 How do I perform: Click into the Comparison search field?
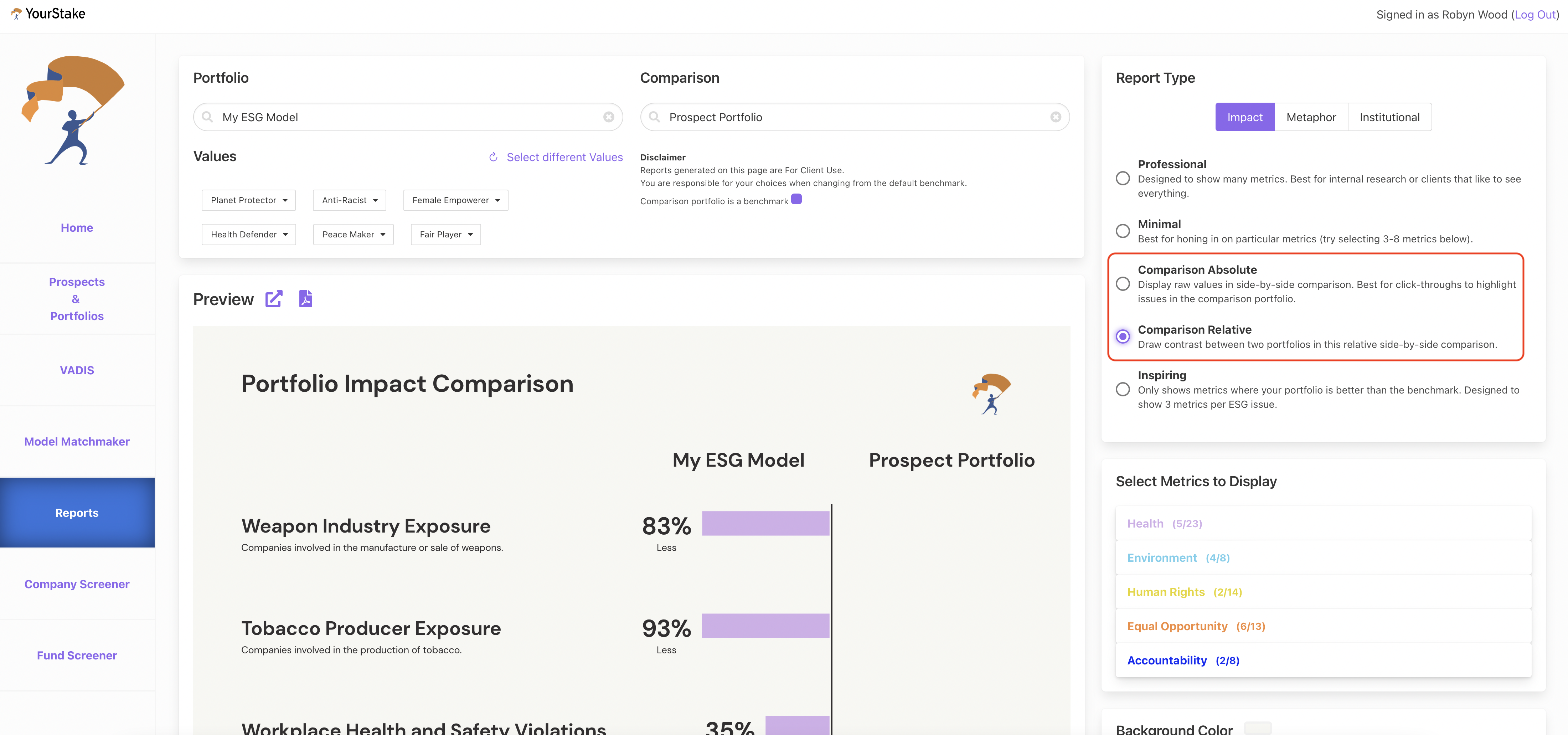pyautogui.click(x=852, y=117)
